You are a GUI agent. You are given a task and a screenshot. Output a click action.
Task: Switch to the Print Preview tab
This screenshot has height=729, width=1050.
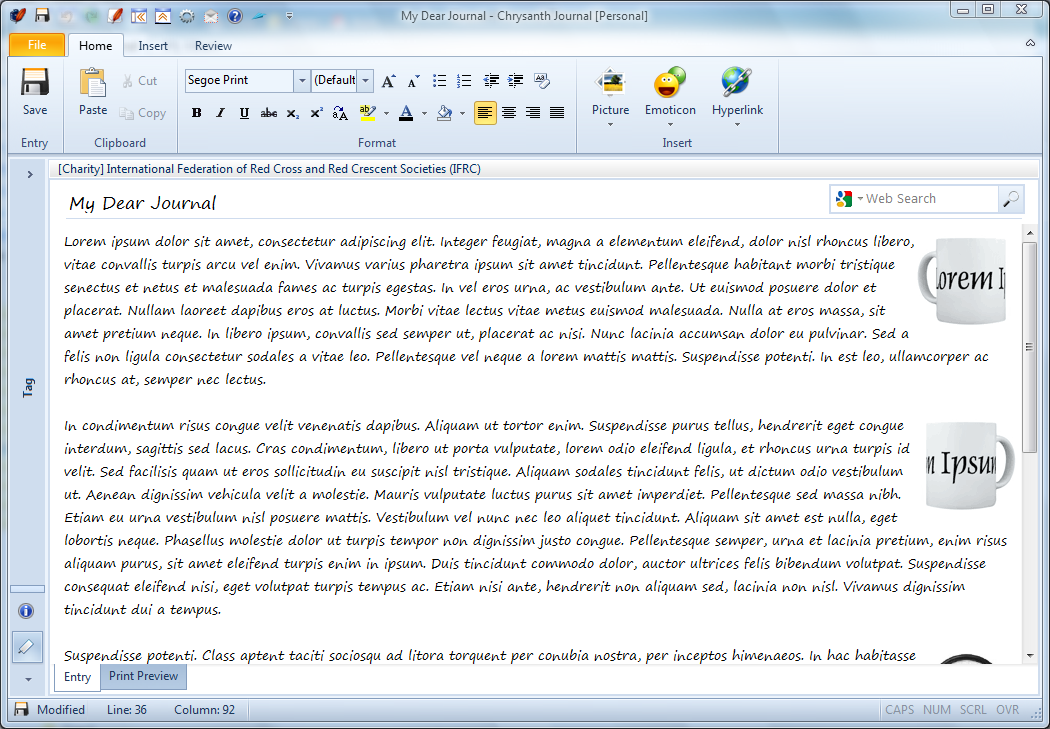(143, 676)
